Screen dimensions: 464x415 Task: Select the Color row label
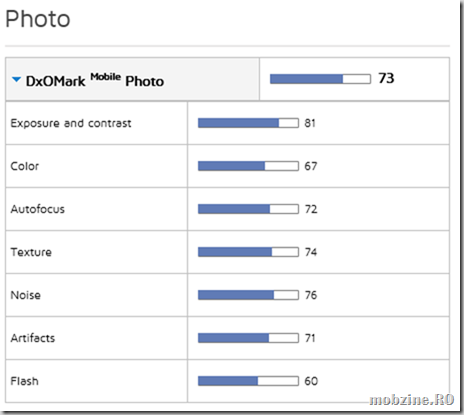25,166
